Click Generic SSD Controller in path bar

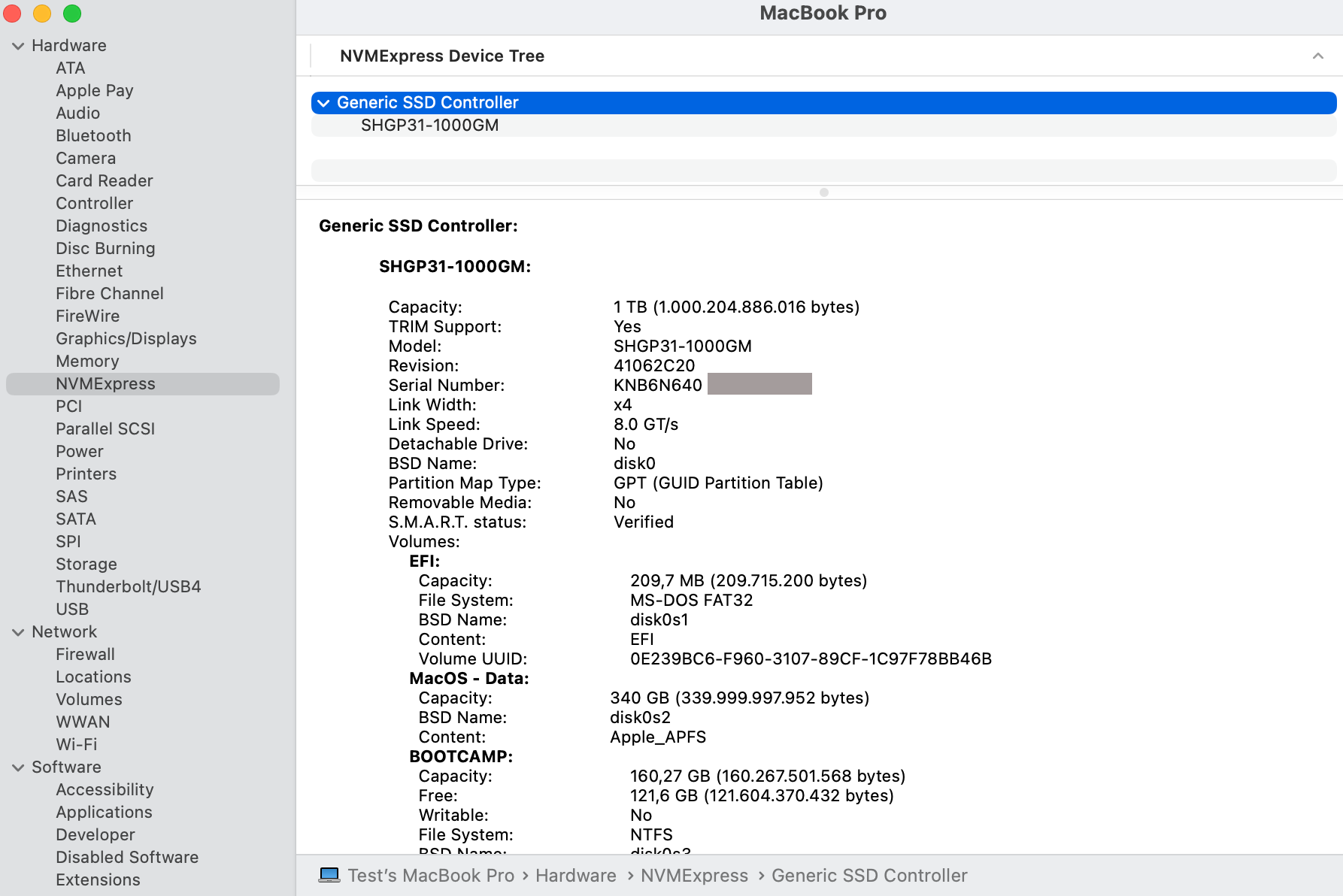(x=869, y=876)
